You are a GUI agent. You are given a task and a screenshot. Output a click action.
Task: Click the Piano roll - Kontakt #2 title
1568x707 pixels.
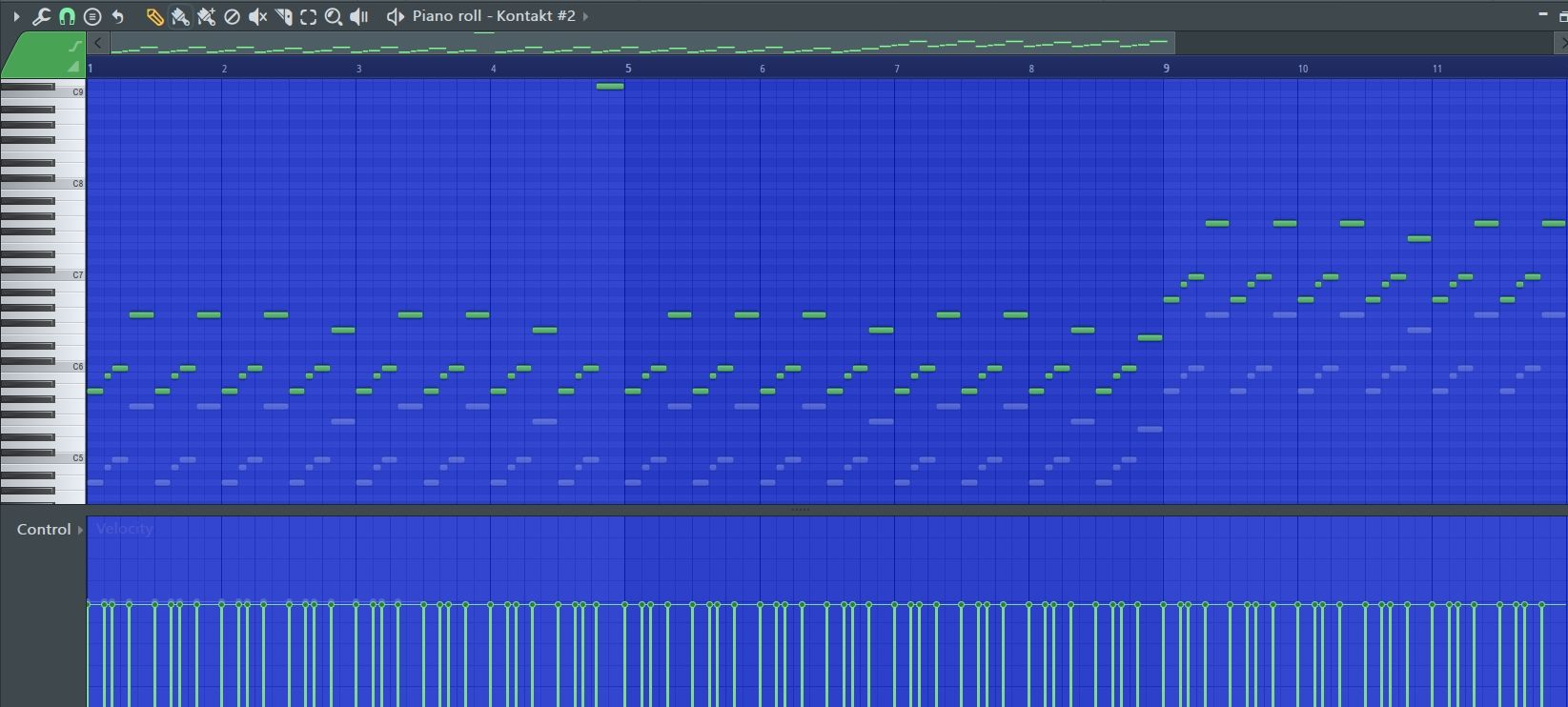pyautogui.click(x=493, y=16)
